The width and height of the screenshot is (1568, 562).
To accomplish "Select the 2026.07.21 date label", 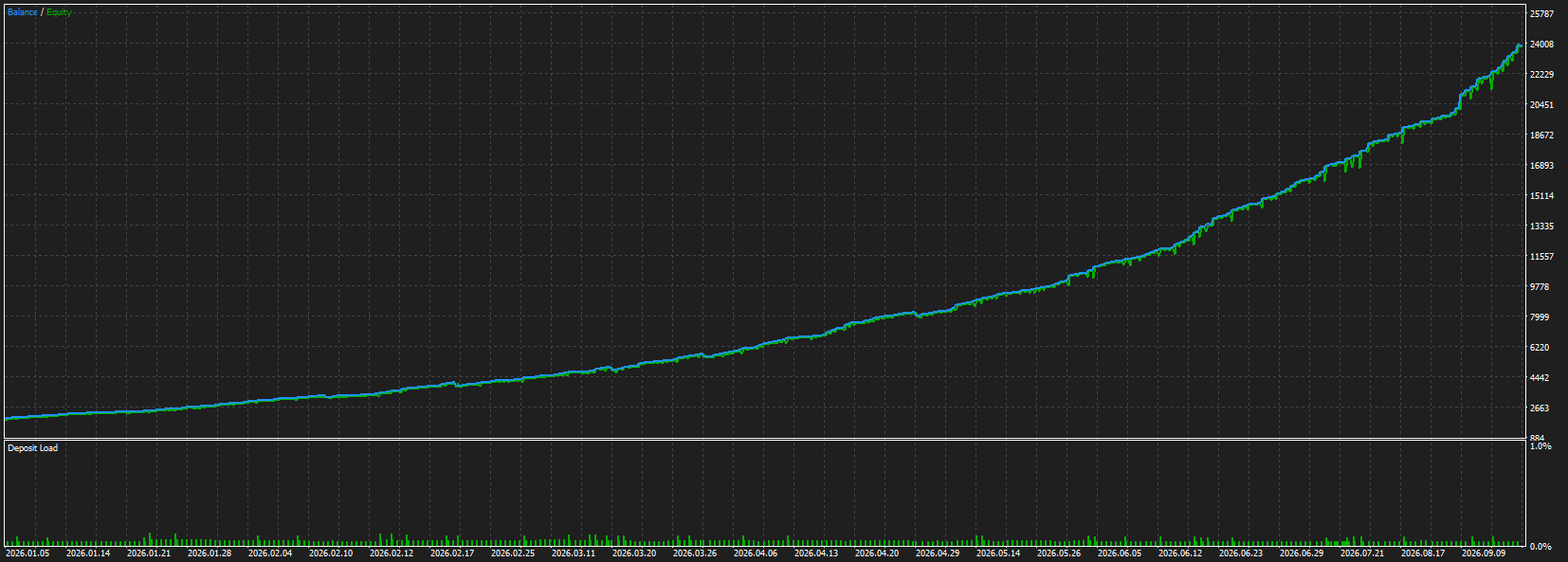I will click(1362, 553).
